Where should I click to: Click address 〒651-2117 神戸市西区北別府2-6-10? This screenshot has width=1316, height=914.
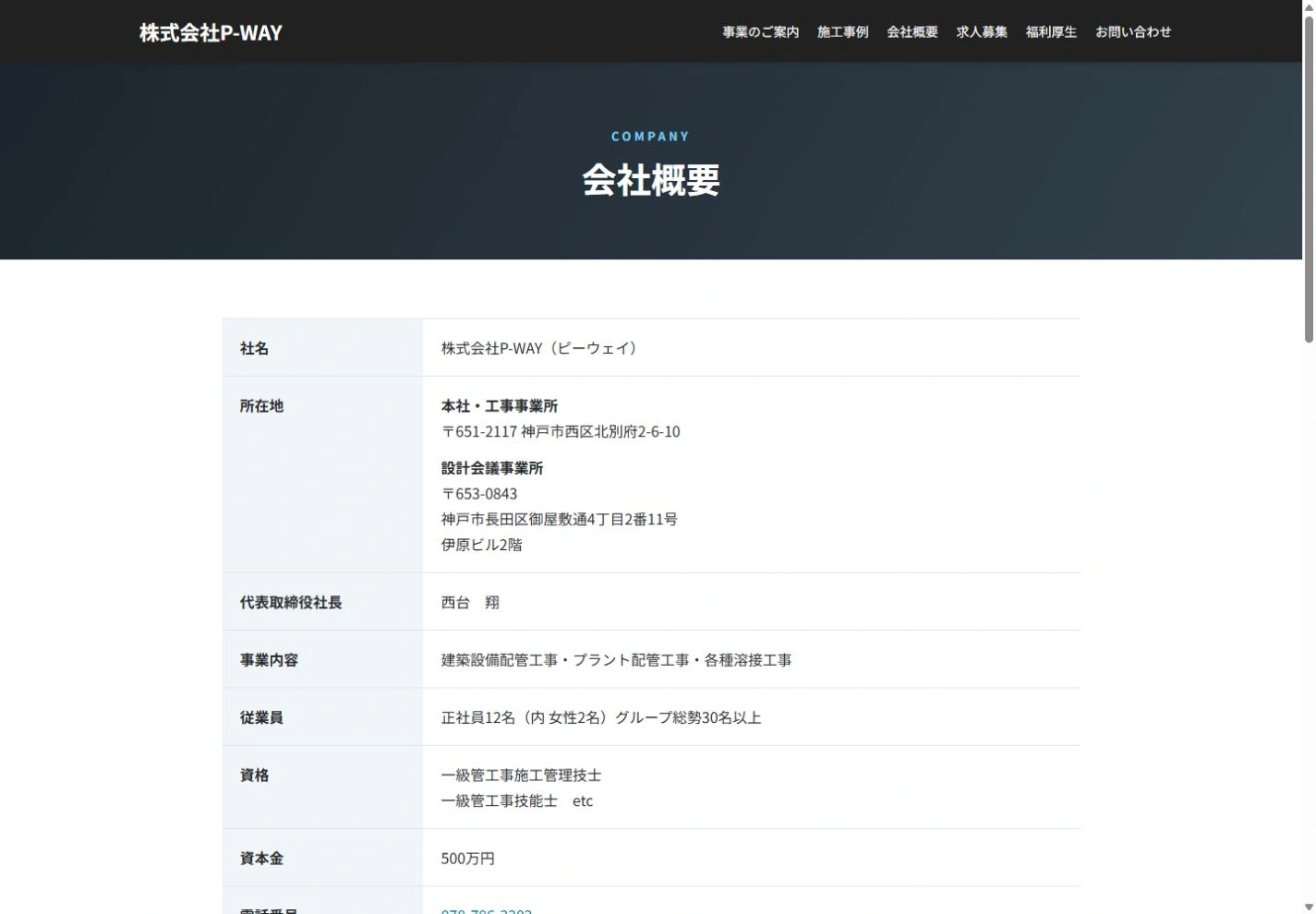pyautogui.click(x=561, y=432)
